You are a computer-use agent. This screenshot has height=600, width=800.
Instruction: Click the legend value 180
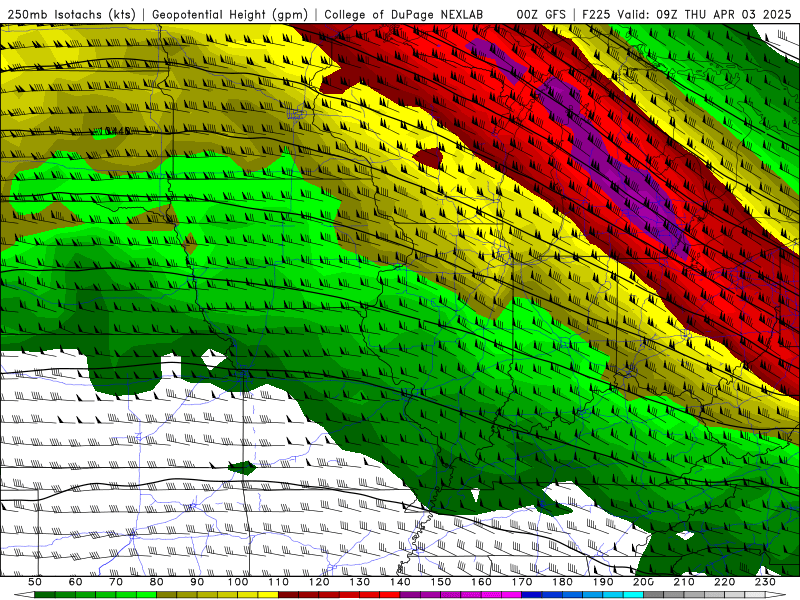point(563,582)
